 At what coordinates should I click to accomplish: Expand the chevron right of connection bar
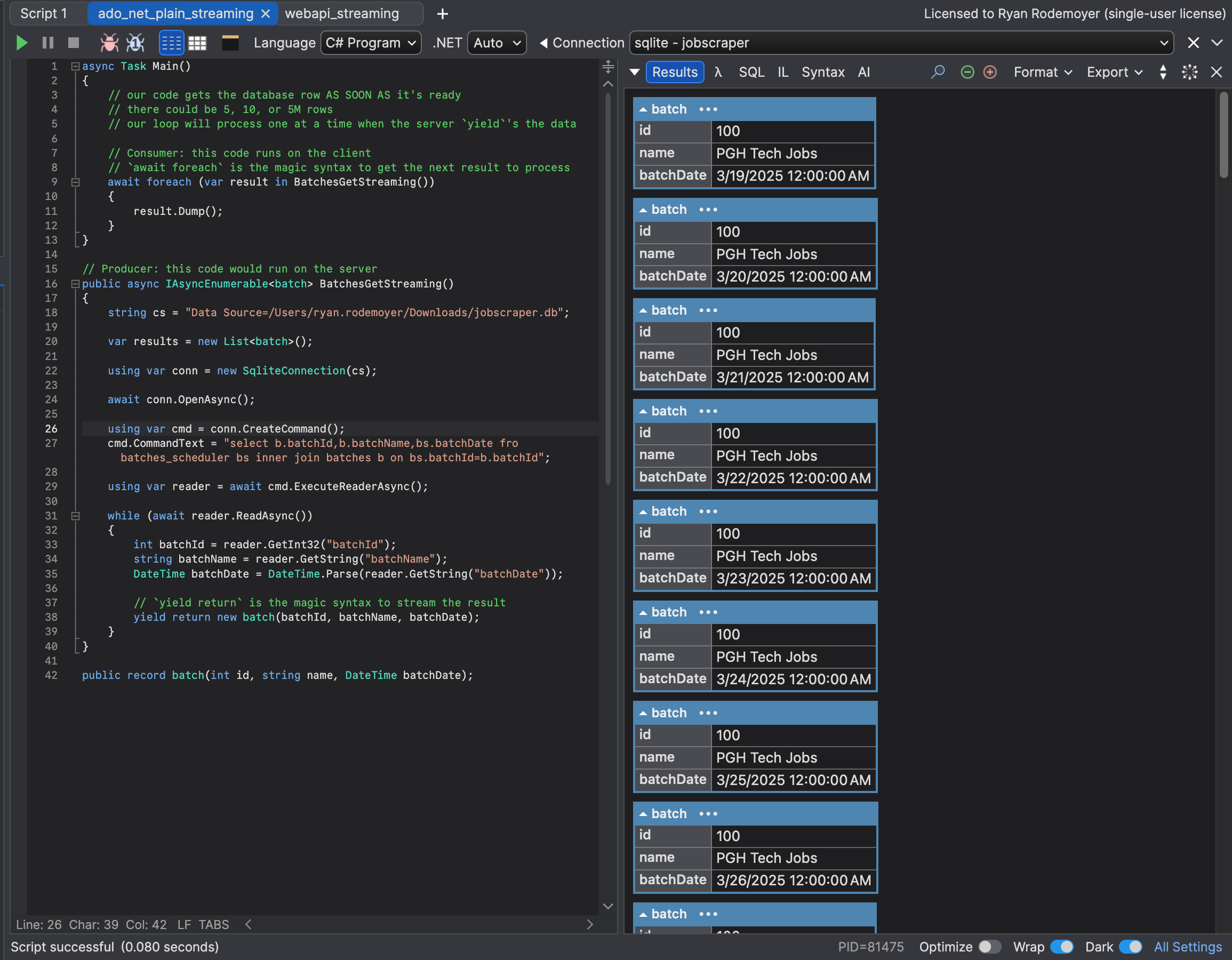tap(1217, 43)
